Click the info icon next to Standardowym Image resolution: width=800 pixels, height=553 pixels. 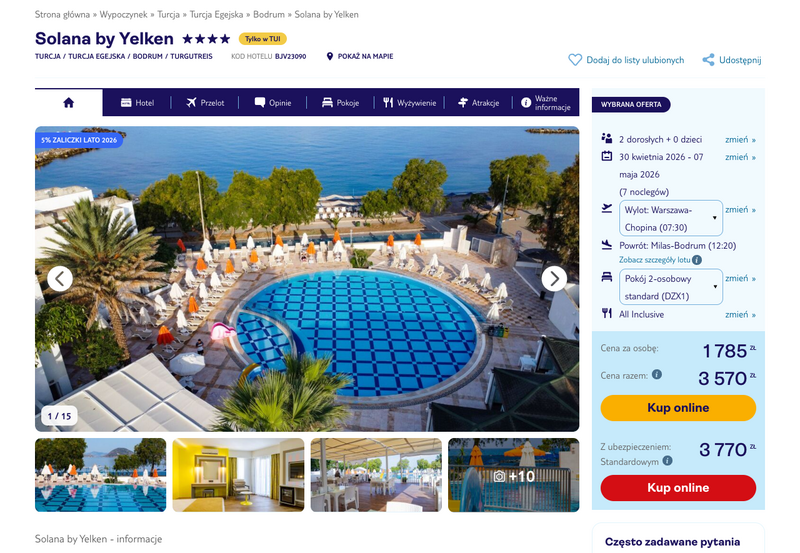click(x=667, y=461)
